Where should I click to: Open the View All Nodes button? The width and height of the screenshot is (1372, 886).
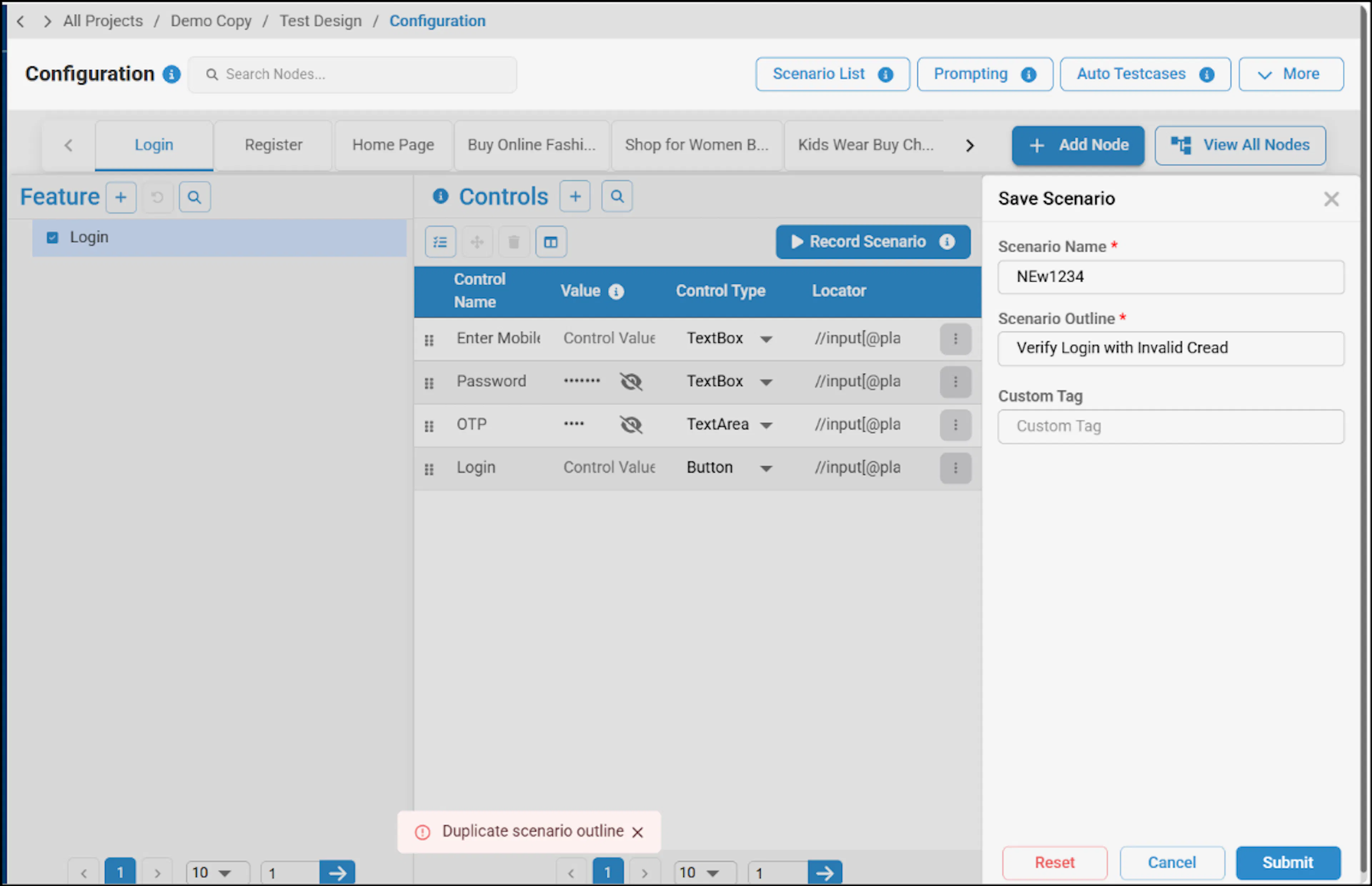pyautogui.click(x=1240, y=145)
